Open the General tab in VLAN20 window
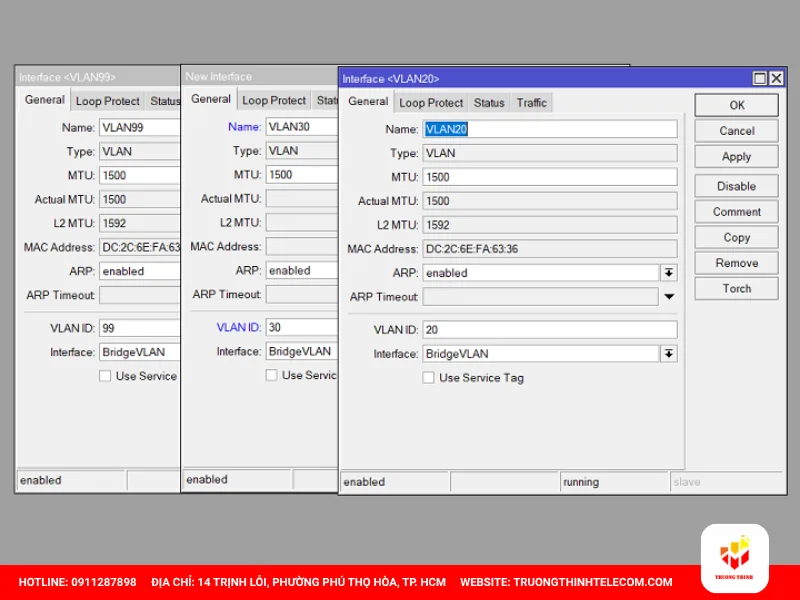This screenshot has height=600, width=800. [x=368, y=102]
